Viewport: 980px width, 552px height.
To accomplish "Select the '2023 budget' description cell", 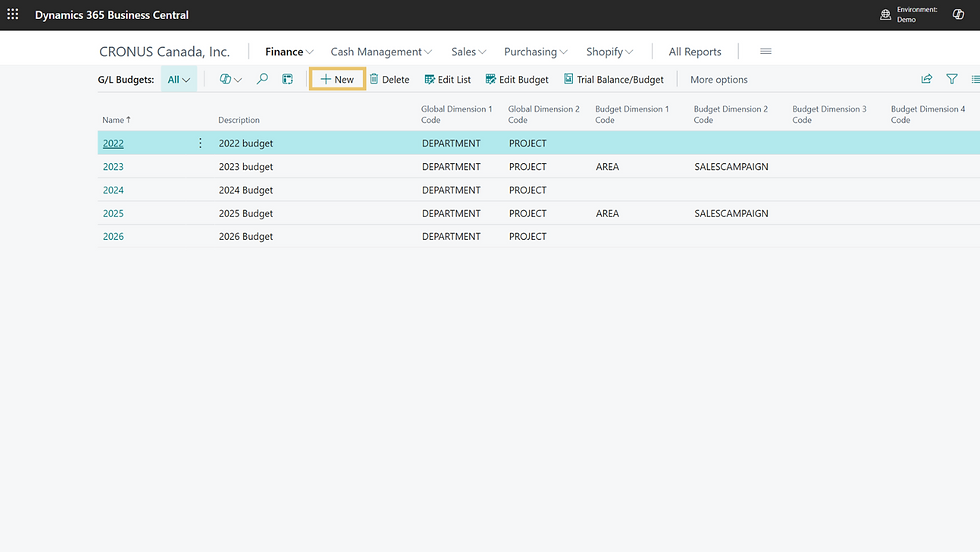I will tap(246, 166).
